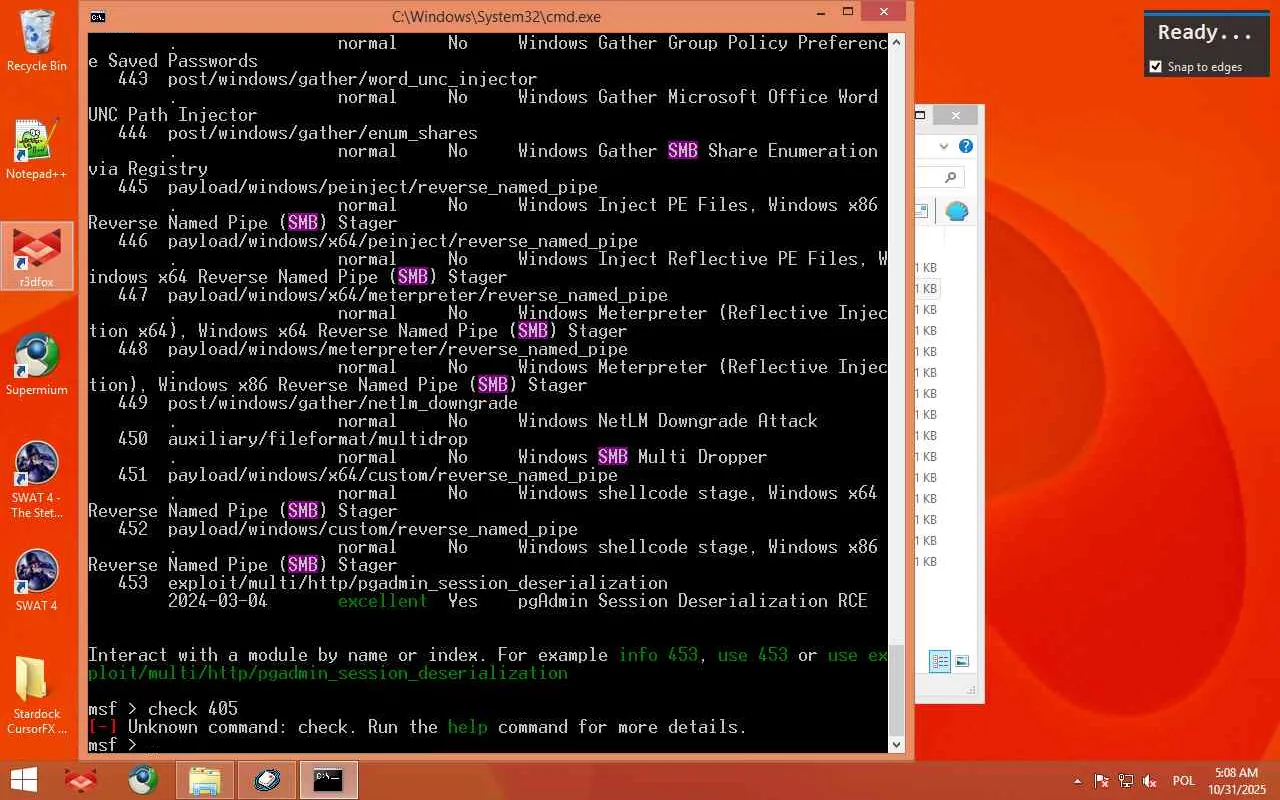Image resolution: width=1280 pixels, height=800 pixels.
Task: Click the green 'excellent' rank text
Action: pos(382,601)
